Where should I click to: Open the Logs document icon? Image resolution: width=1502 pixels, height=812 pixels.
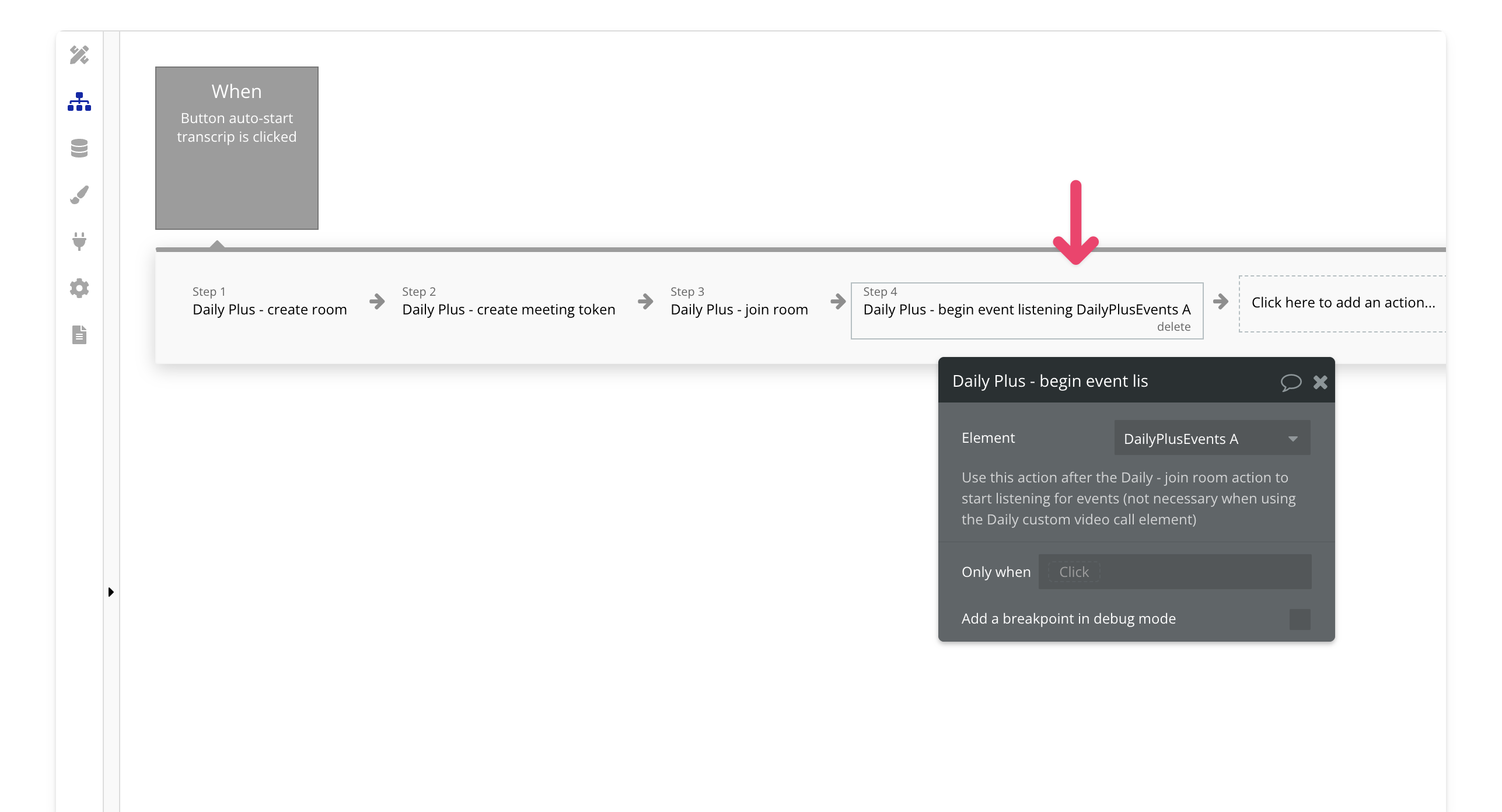79,335
